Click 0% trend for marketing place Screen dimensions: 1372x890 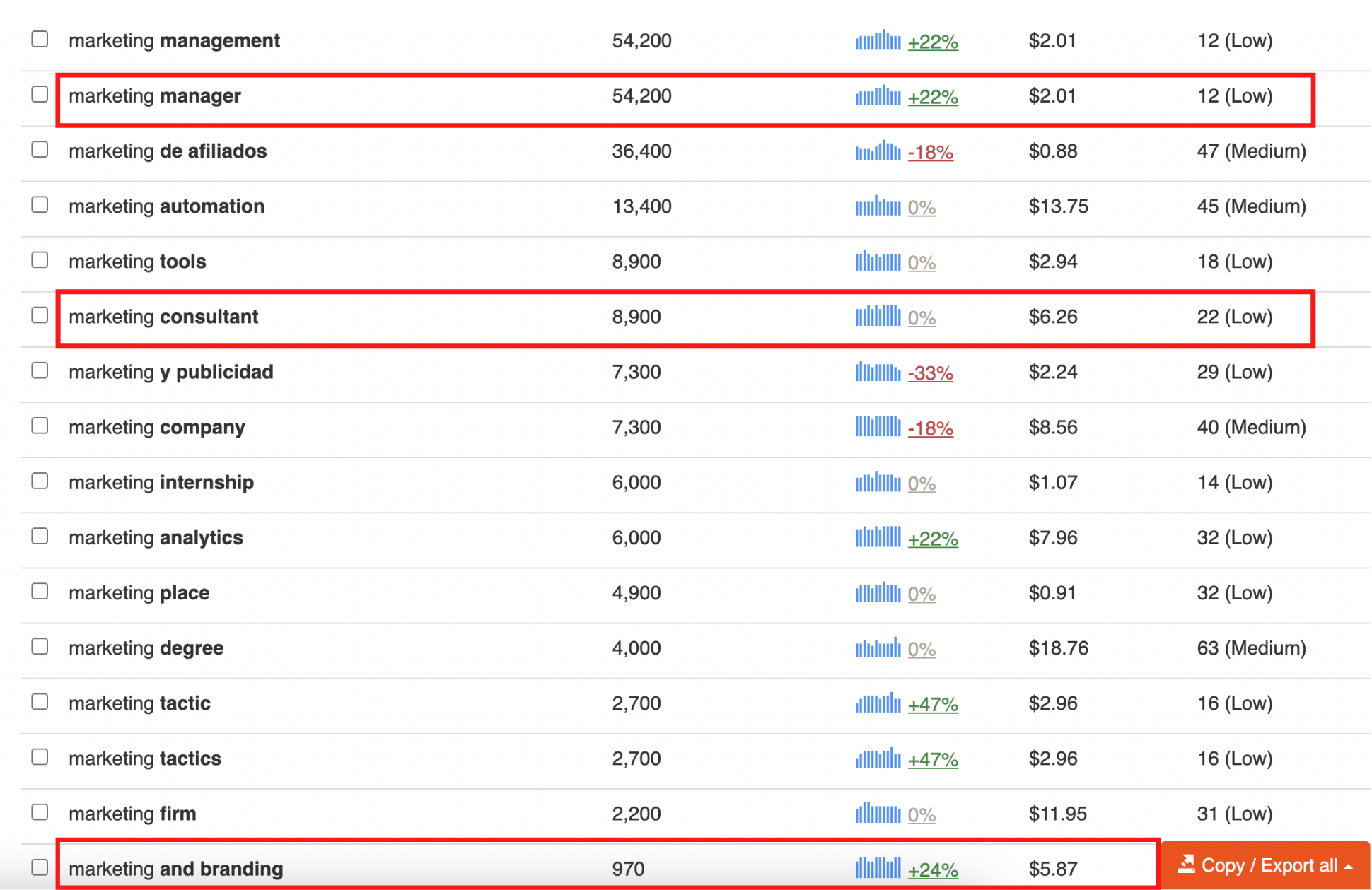pos(922,594)
